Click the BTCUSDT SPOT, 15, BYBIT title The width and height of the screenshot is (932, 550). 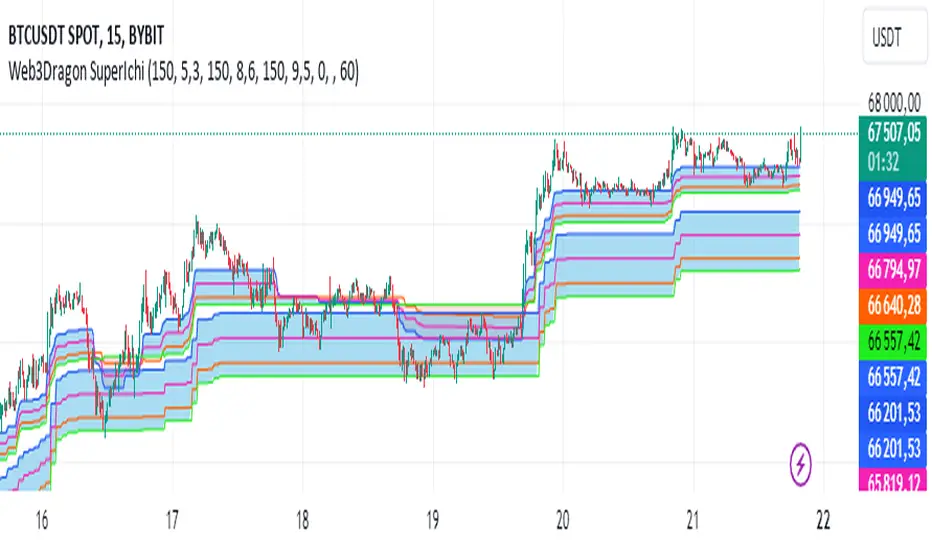click(x=86, y=36)
